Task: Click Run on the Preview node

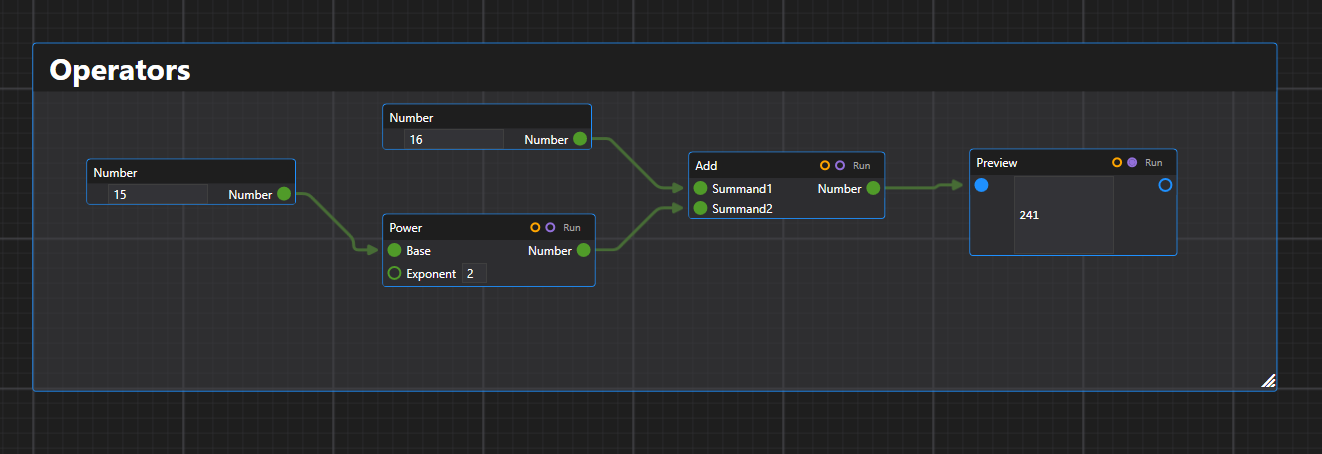Action: 1154,162
